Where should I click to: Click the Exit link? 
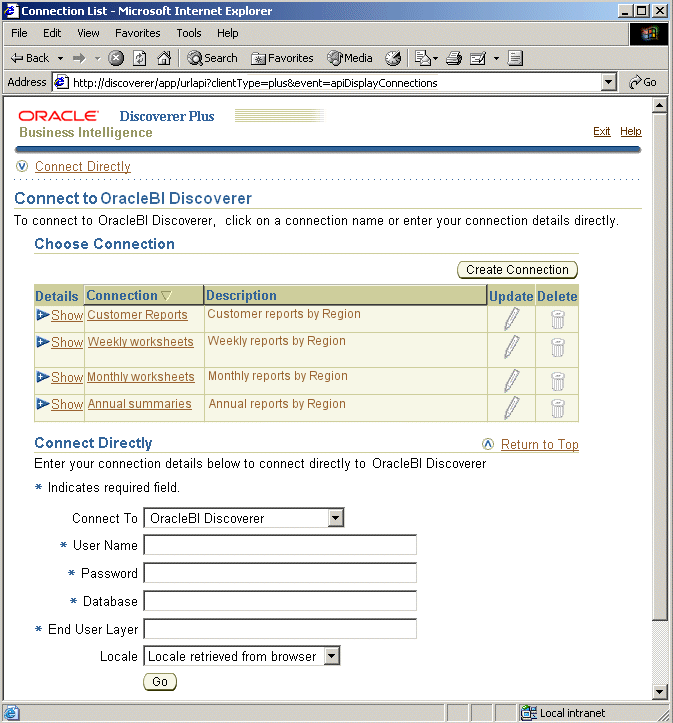click(x=602, y=131)
